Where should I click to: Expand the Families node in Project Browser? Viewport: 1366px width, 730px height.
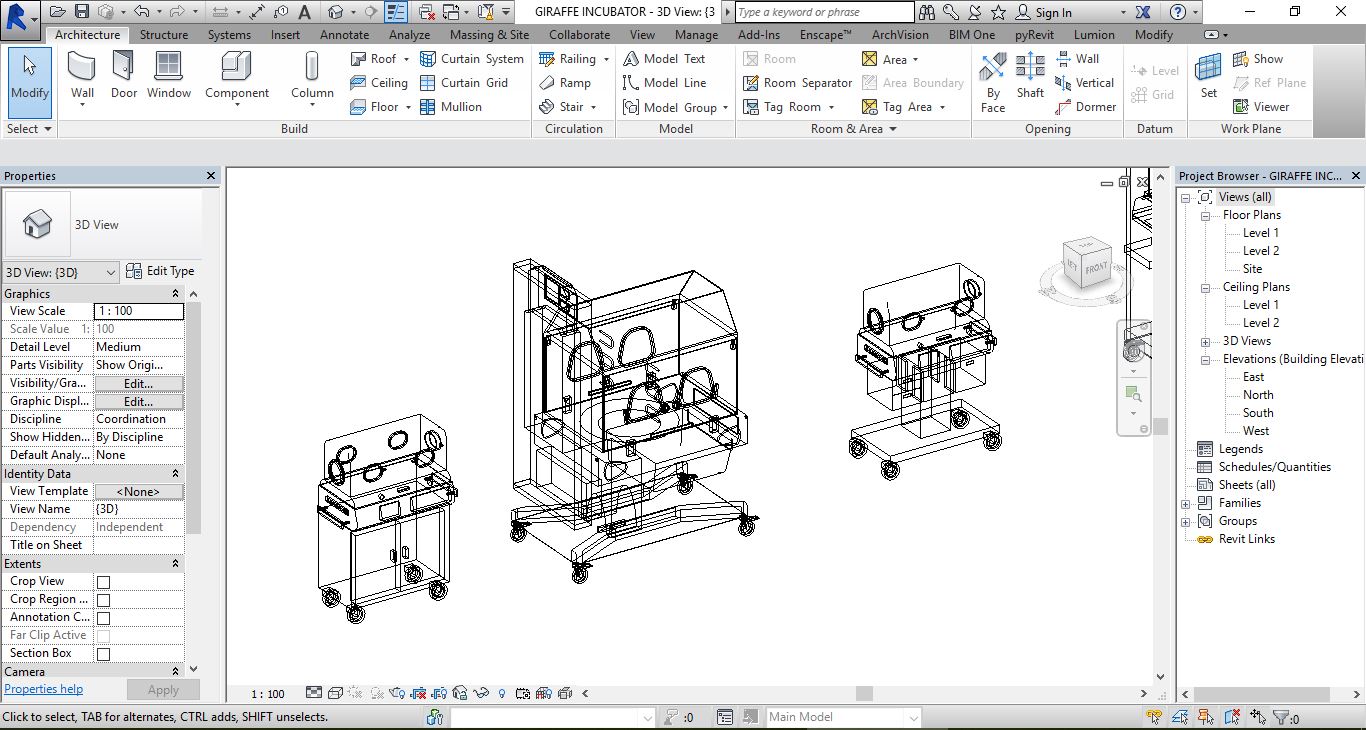tap(1186, 503)
